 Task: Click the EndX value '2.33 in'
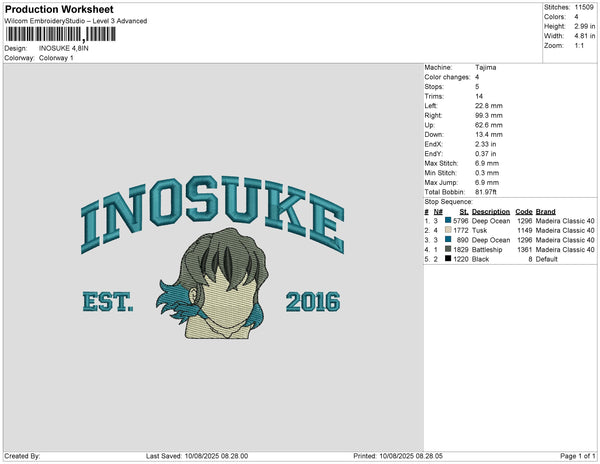[x=486, y=144]
